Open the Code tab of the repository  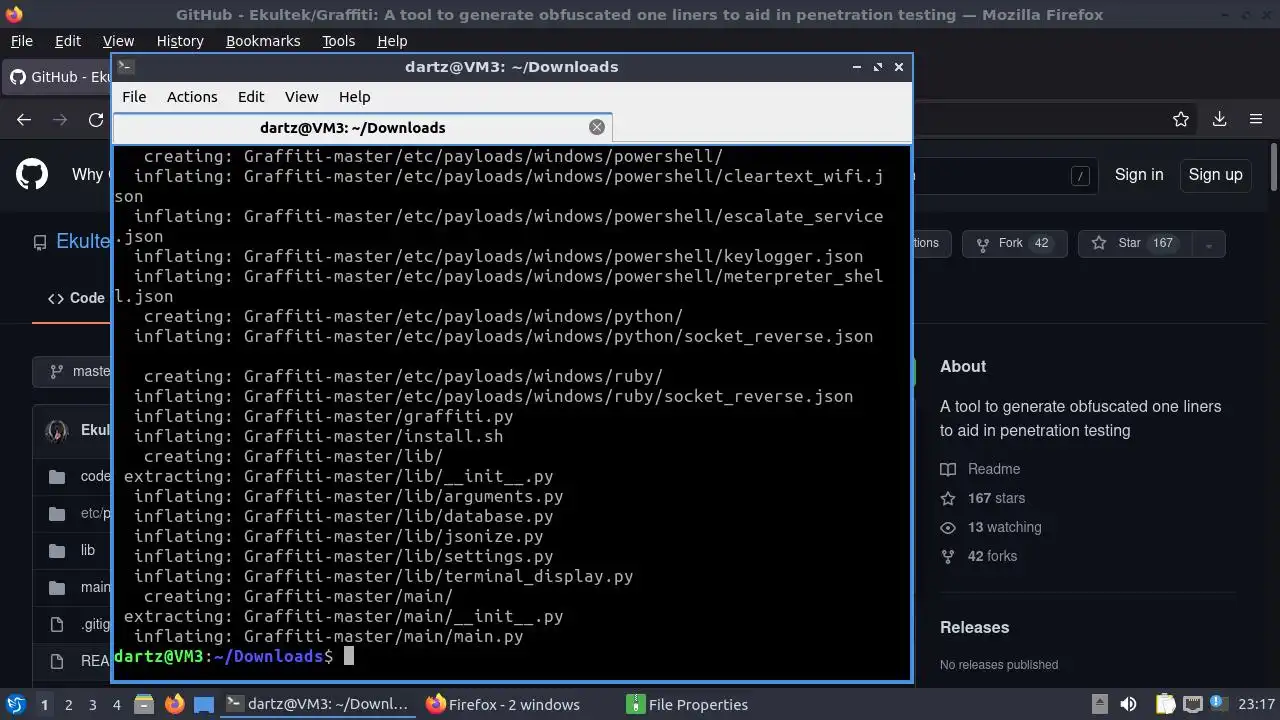(75, 298)
